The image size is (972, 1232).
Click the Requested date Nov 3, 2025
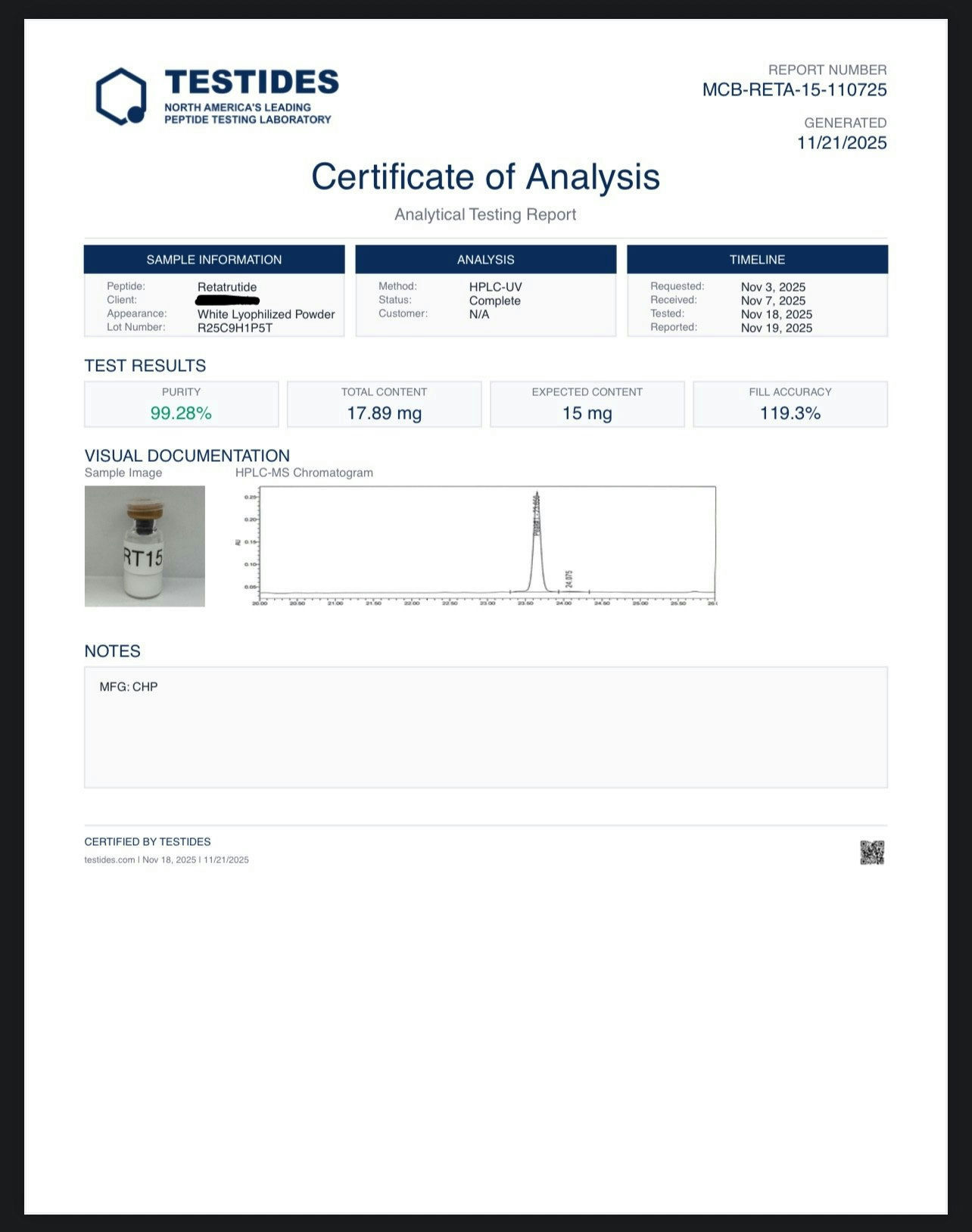(773, 287)
